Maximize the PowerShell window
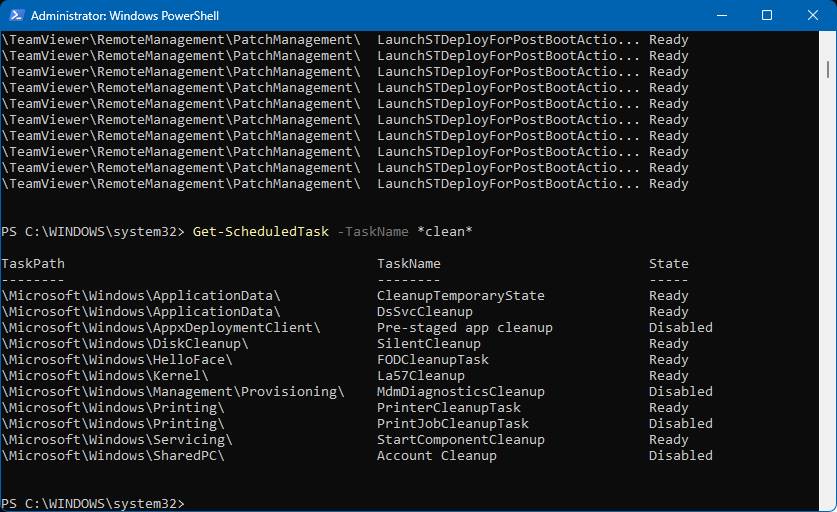 (767, 16)
